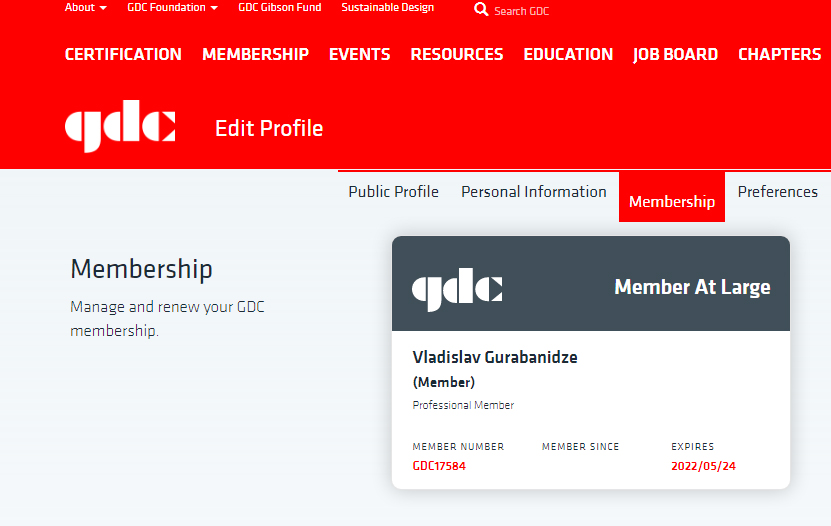This screenshot has width=831, height=526.
Task: Open the Membership main navigation item
Action: click(255, 54)
